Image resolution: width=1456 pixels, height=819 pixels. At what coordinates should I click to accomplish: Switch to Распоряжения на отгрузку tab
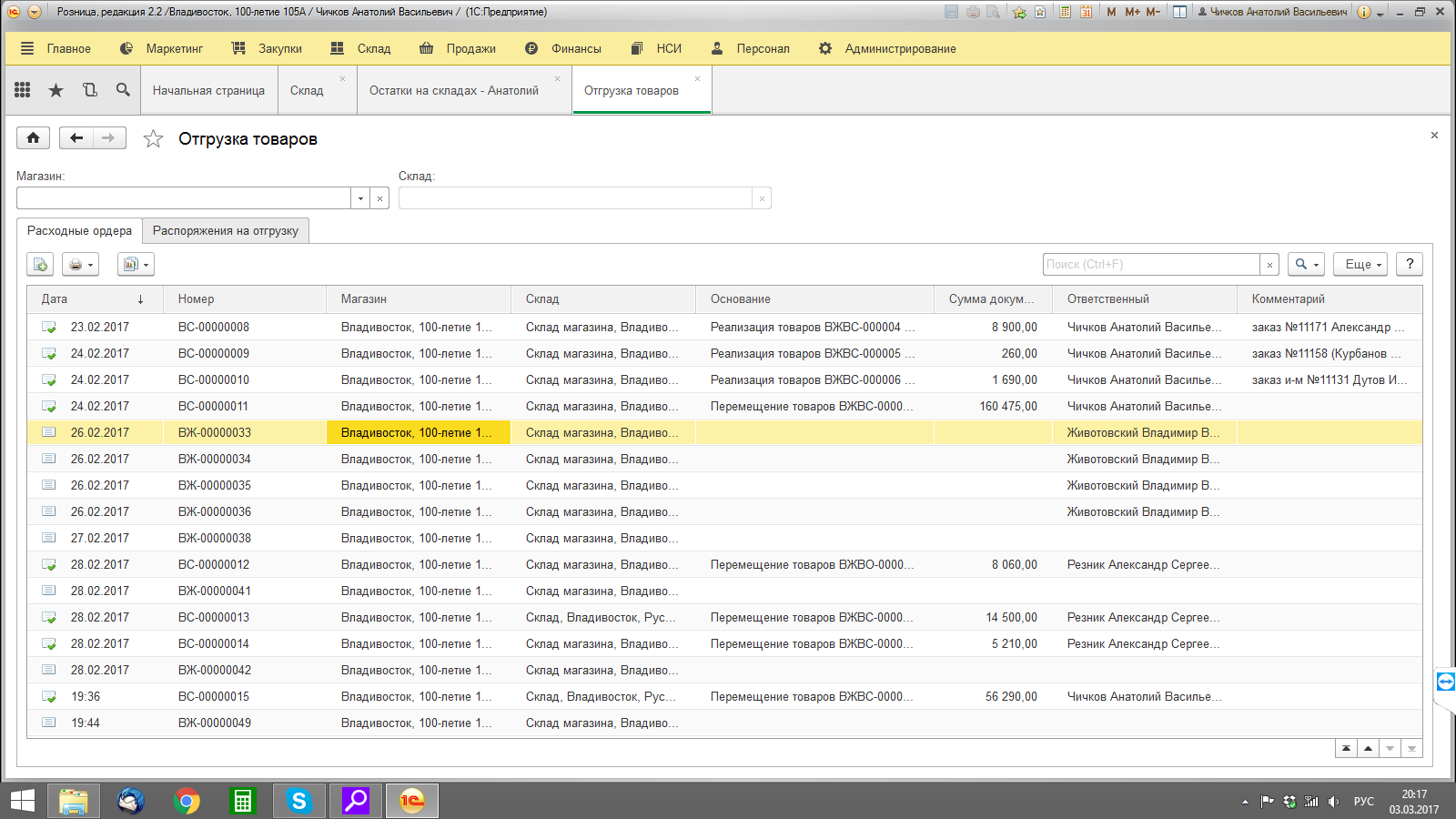coord(226,231)
